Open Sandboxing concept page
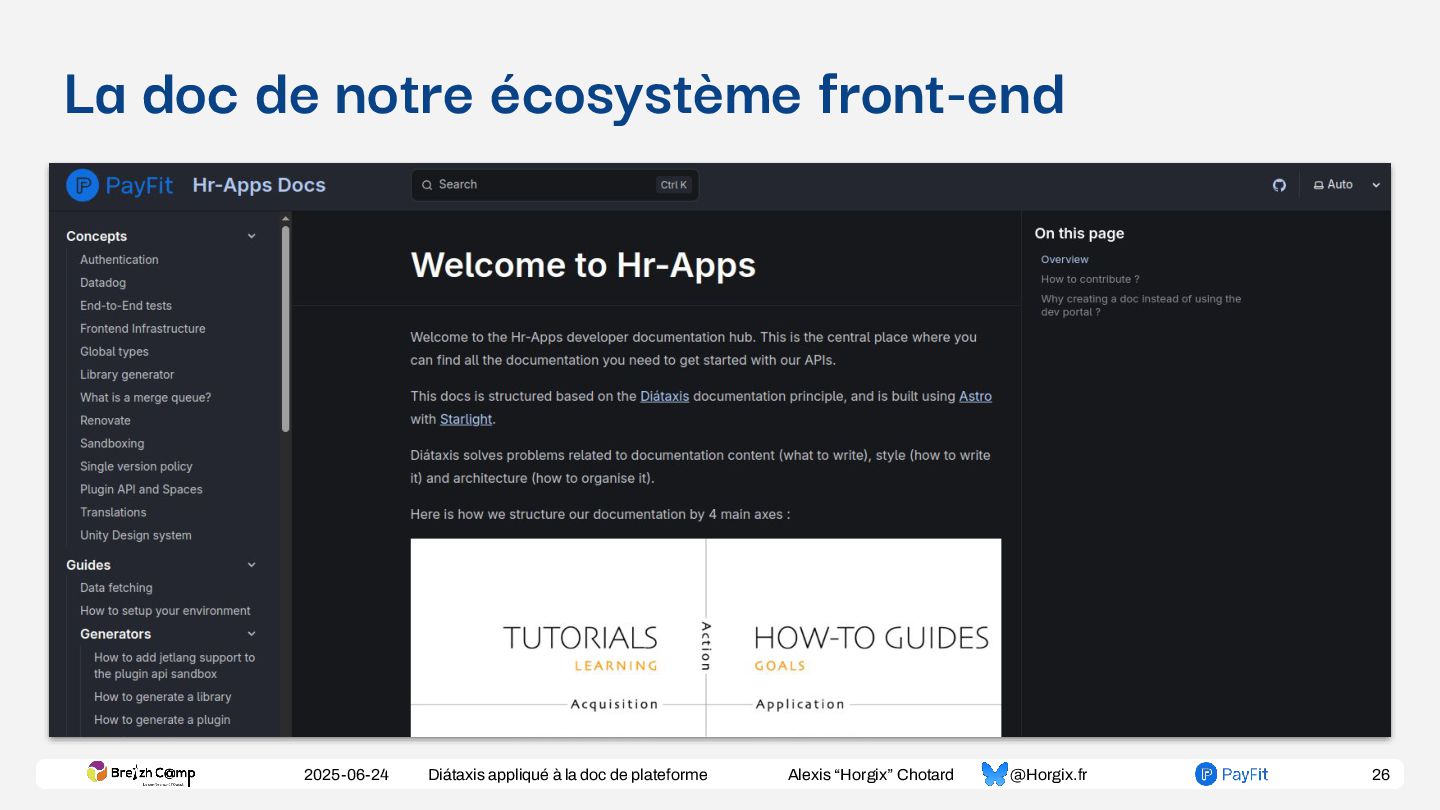Screen dimensions: 1440x810 coord(112,444)
